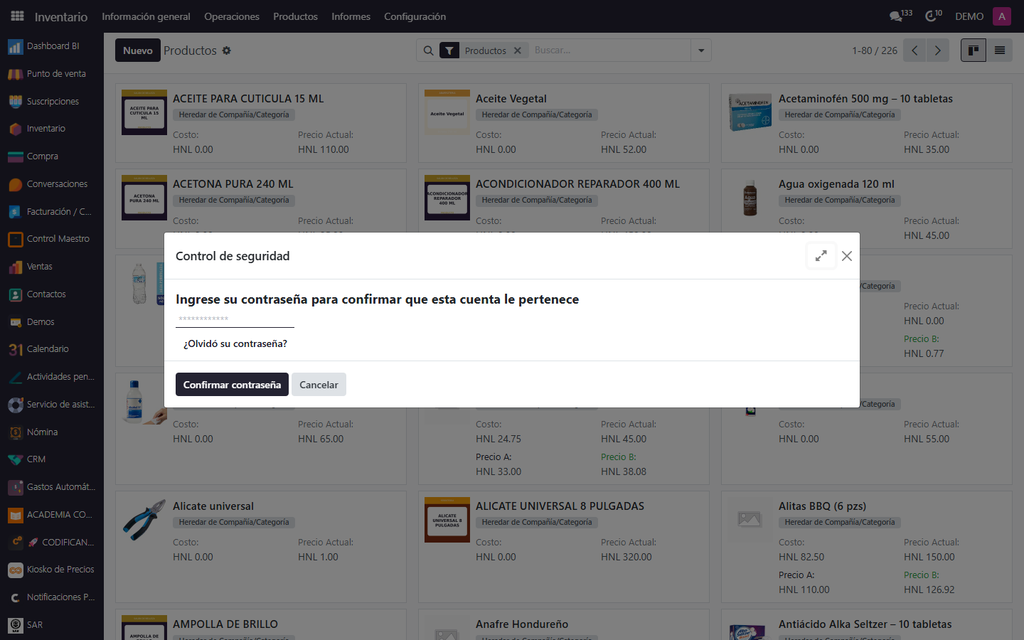
Task: Open the Informes menu
Action: coord(351,16)
